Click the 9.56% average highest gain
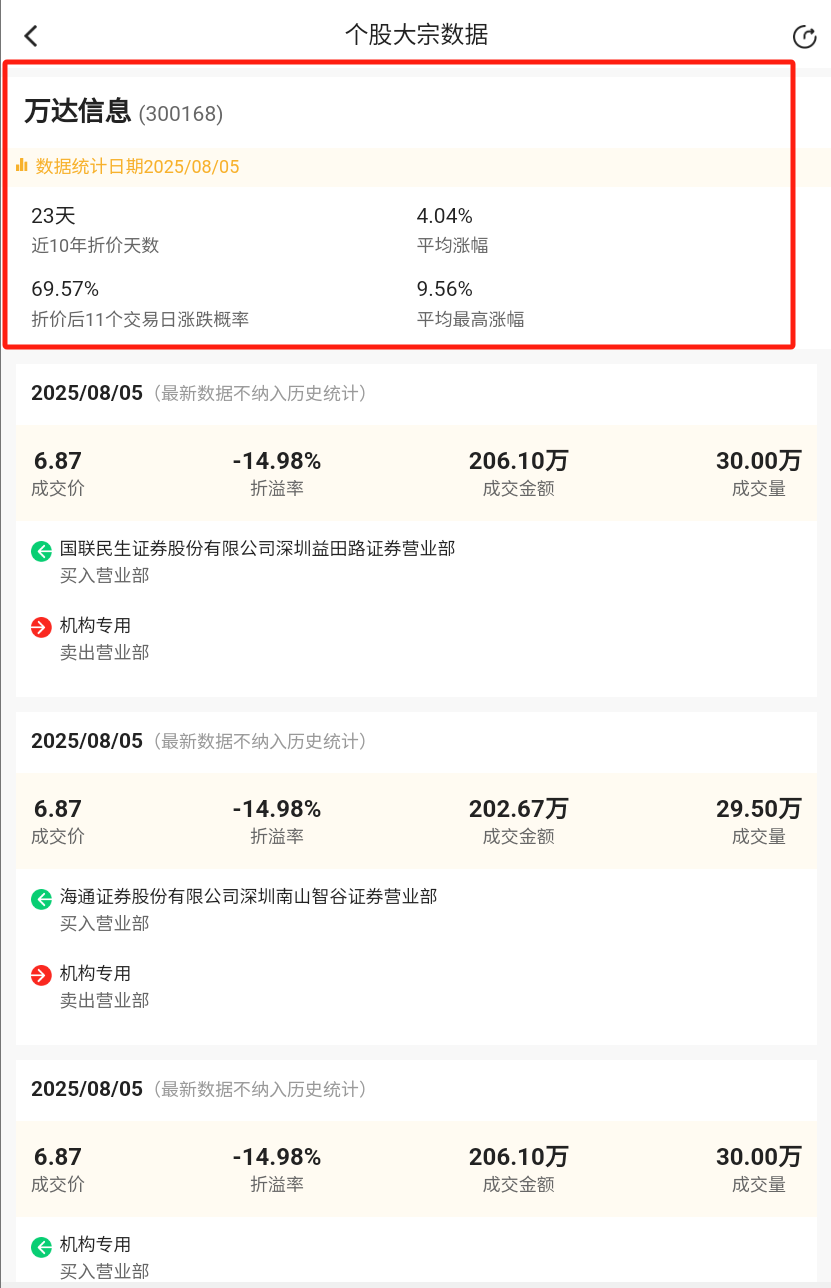The height and width of the screenshot is (1288, 831). pyautogui.click(x=445, y=289)
